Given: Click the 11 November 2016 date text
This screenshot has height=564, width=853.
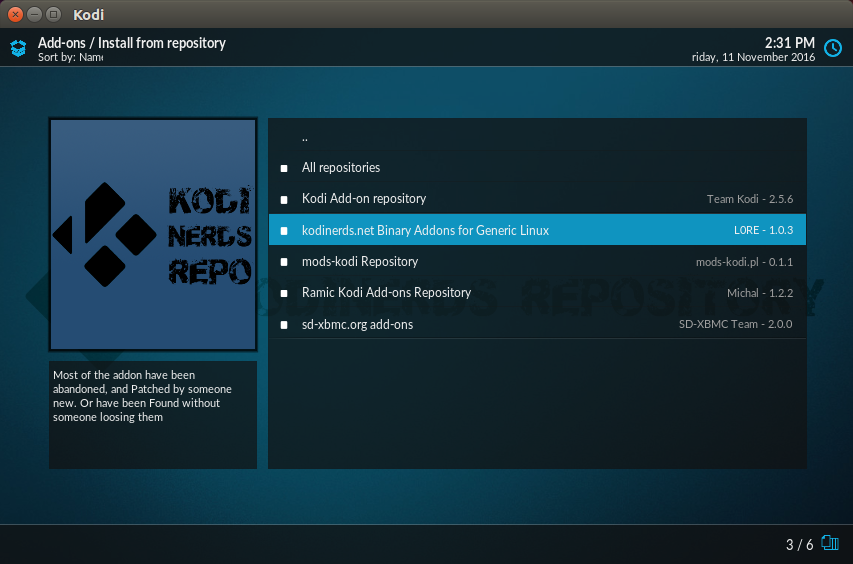Looking at the screenshot, I should (768, 57).
